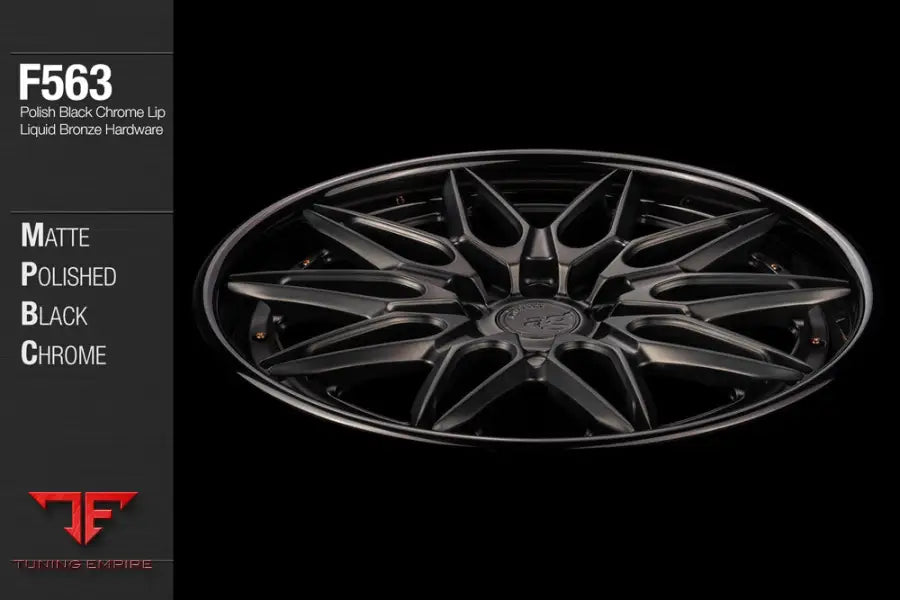
Task: Click the Liquid Bronze Hardware text
Action: click(x=93, y=128)
